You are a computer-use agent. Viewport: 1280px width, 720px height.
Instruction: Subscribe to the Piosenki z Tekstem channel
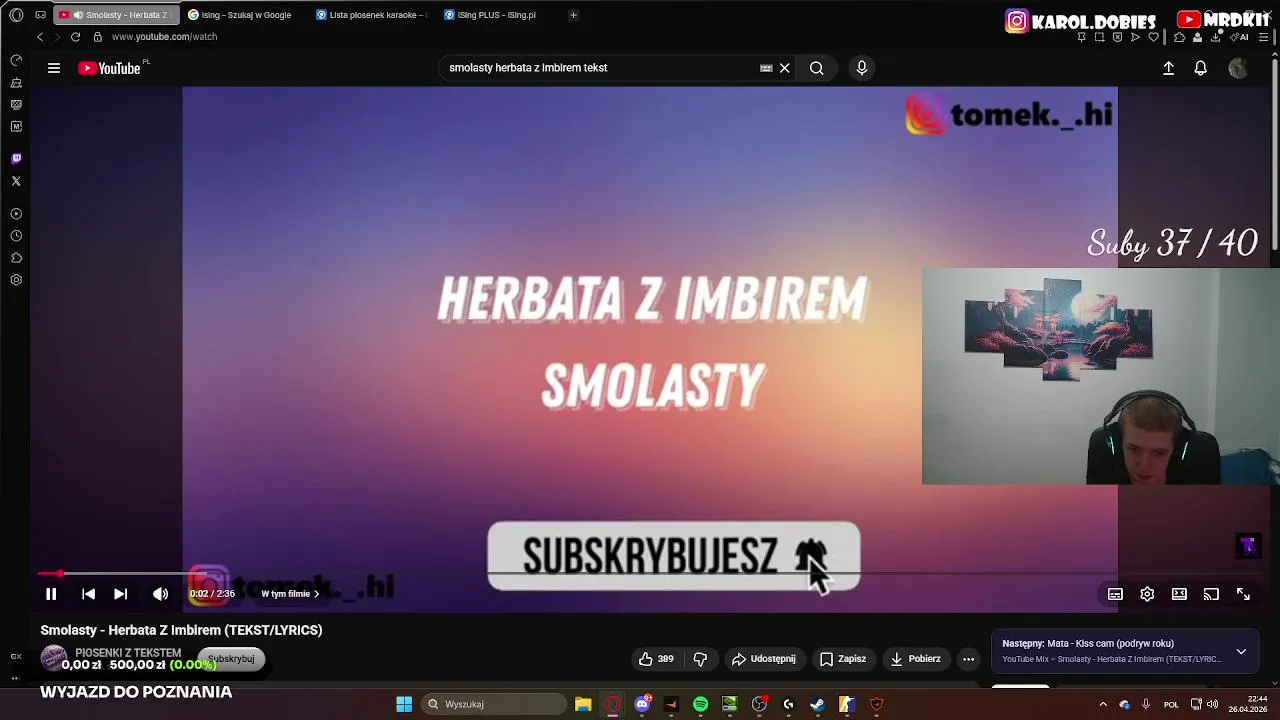coord(231,659)
